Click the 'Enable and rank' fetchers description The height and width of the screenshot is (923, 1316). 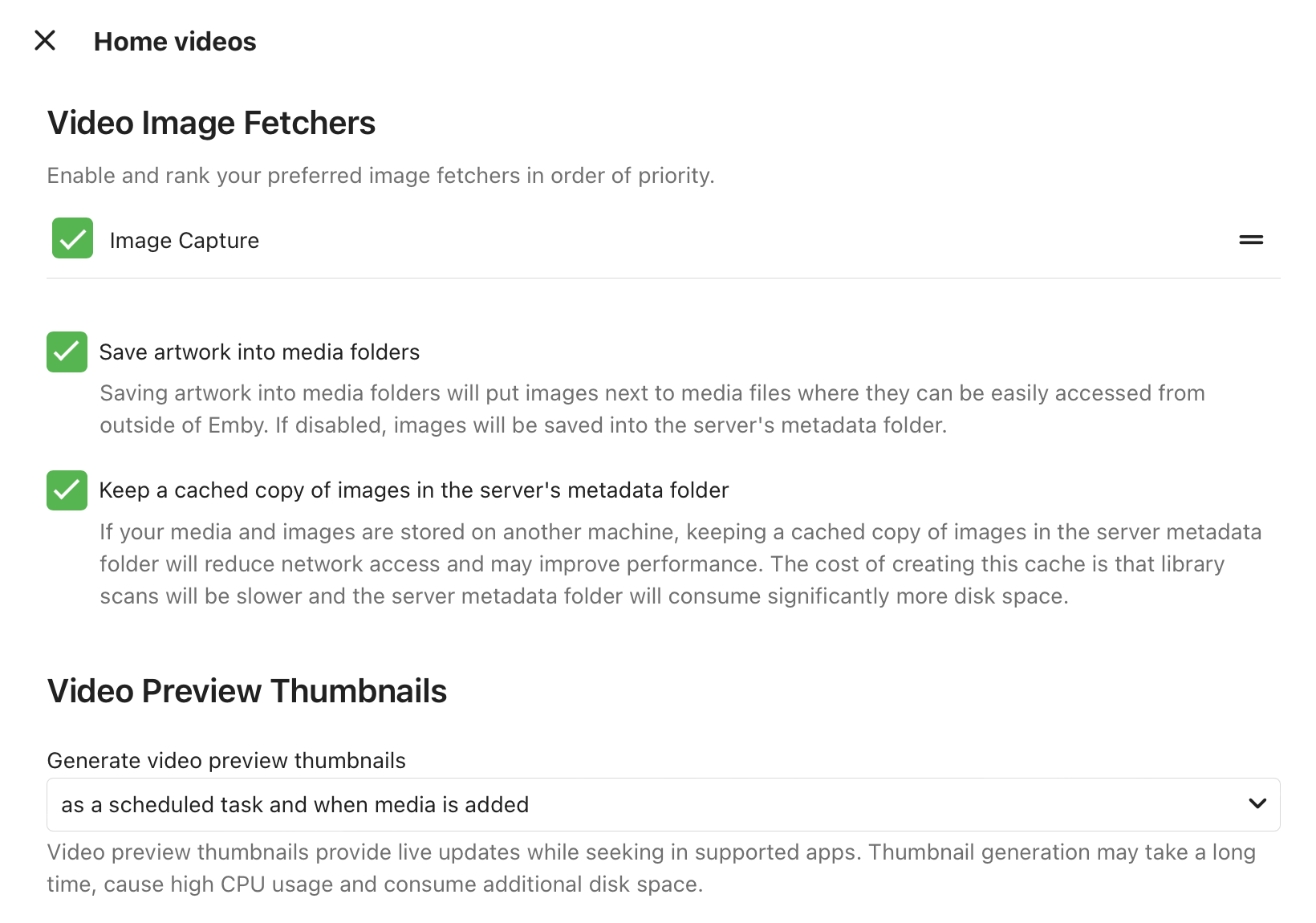(x=380, y=176)
